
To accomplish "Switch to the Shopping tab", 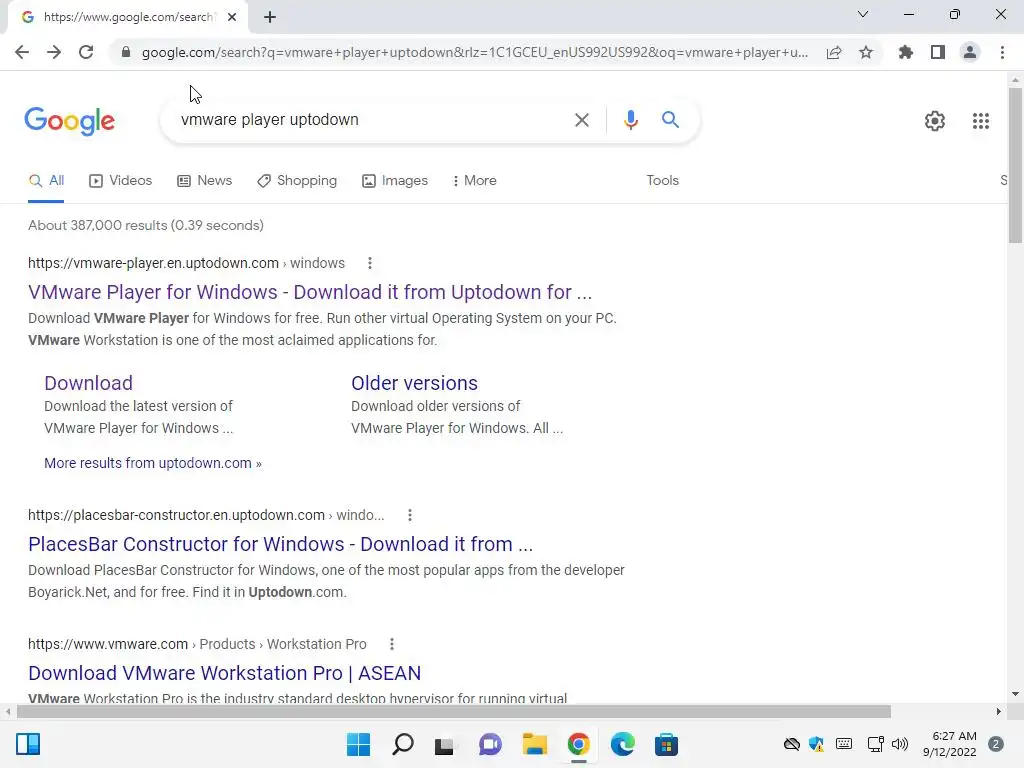I will point(297,181).
